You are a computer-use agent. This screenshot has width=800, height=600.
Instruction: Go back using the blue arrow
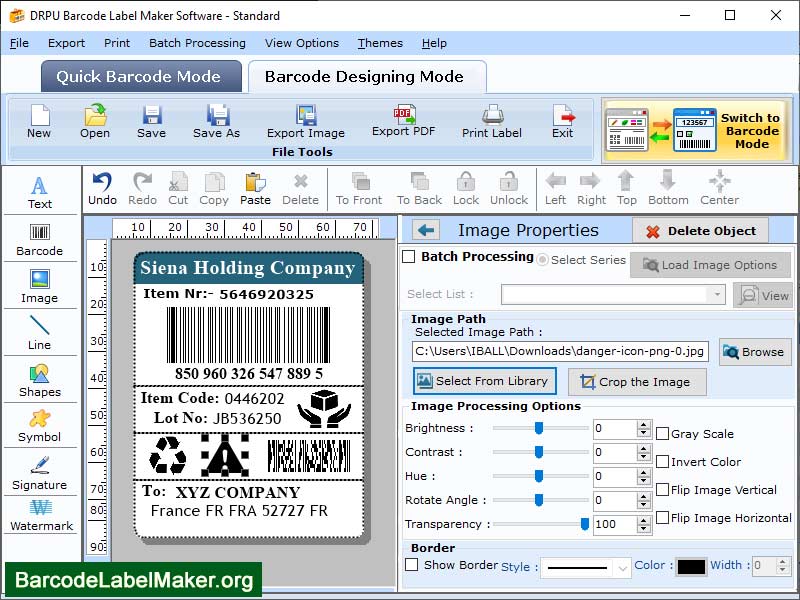click(426, 231)
